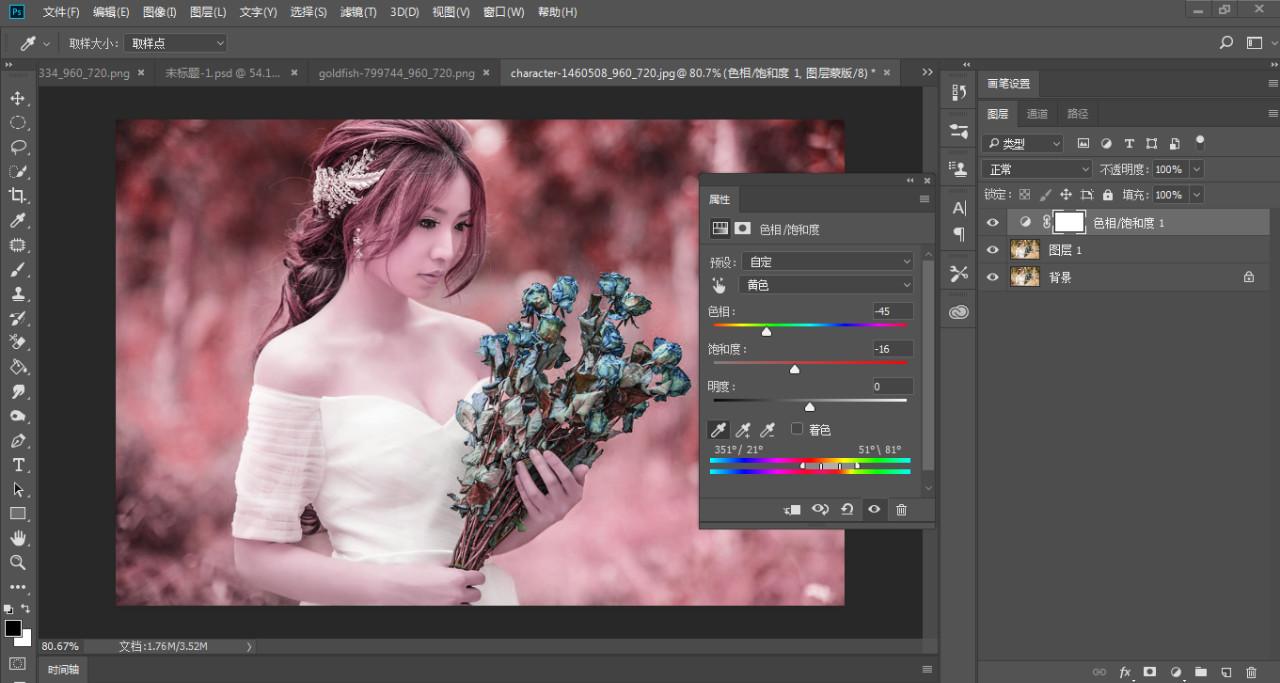Pick the Horizontal Type tool
This screenshot has width=1280, height=683.
coord(17,465)
